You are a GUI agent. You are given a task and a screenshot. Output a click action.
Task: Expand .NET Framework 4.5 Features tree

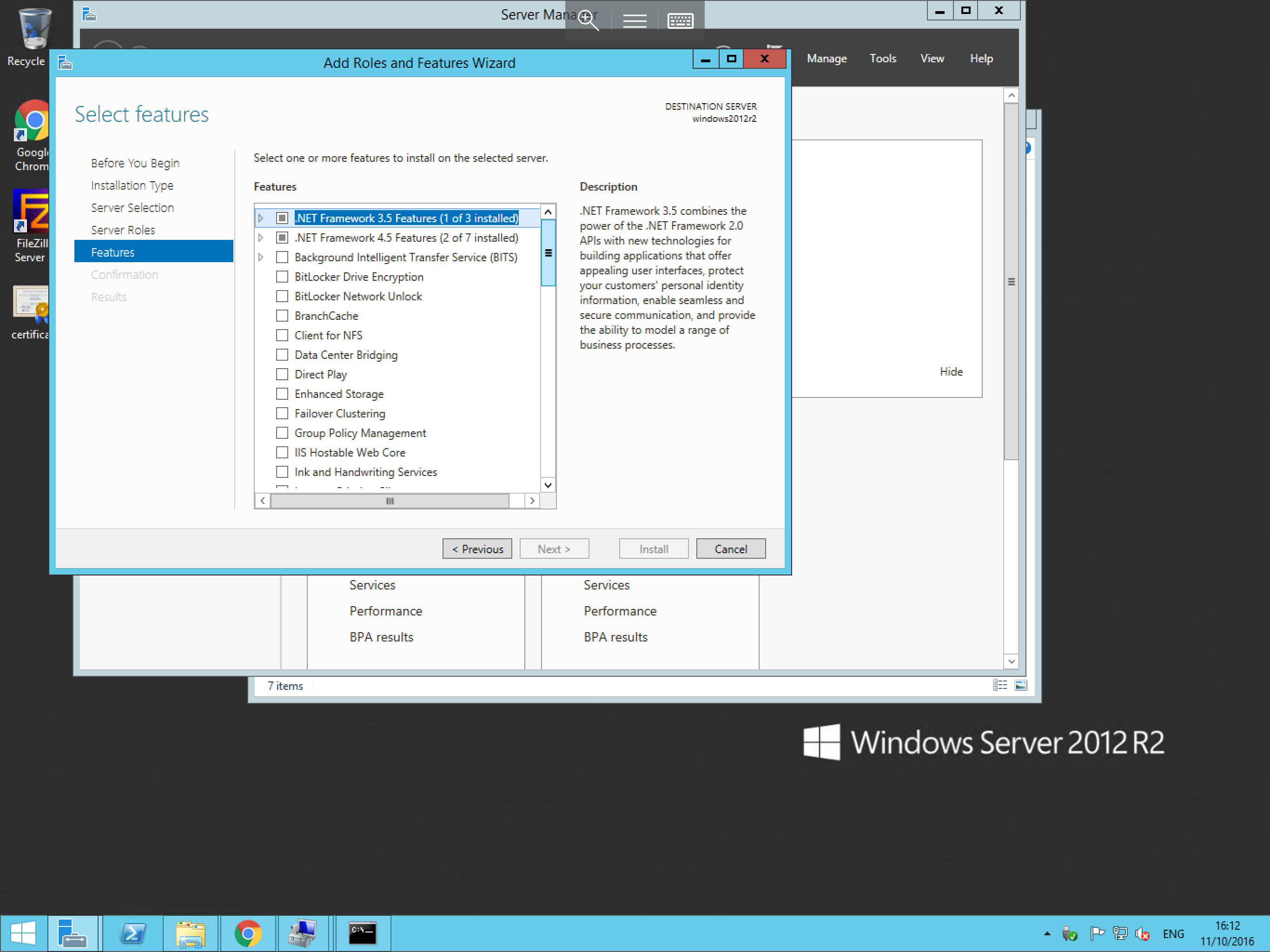[x=262, y=237]
